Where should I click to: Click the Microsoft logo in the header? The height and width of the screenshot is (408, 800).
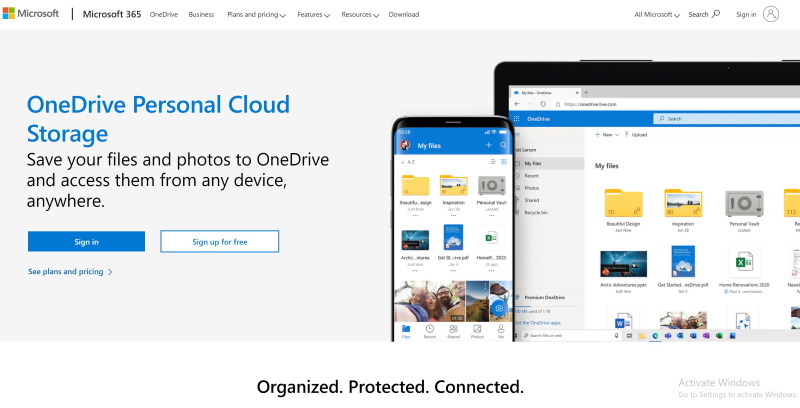(30, 14)
